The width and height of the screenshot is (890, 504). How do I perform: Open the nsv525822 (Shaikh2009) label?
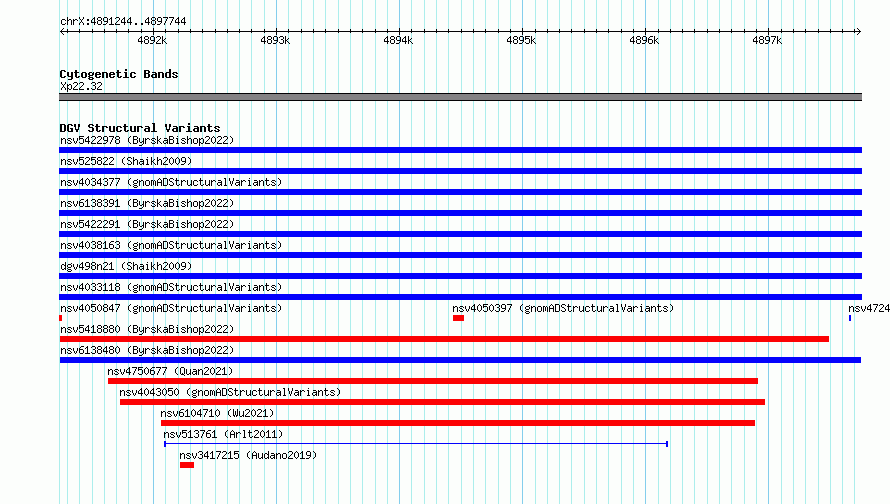coord(126,161)
